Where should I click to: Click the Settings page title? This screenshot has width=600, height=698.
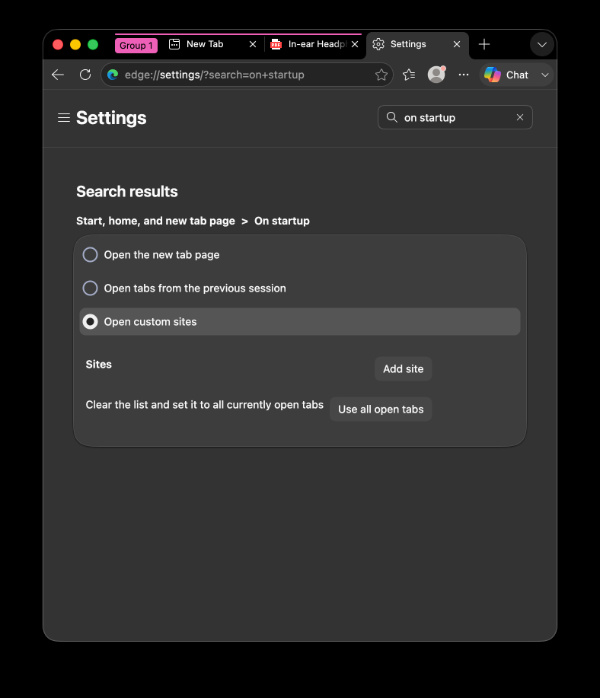point(111,118)
